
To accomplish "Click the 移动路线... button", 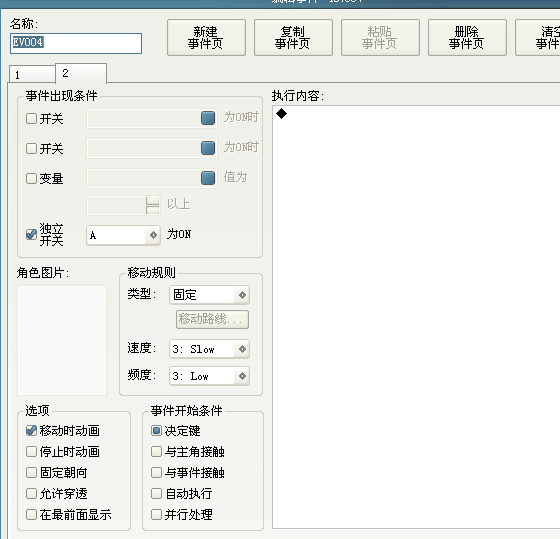I will (x=212, y=319).
